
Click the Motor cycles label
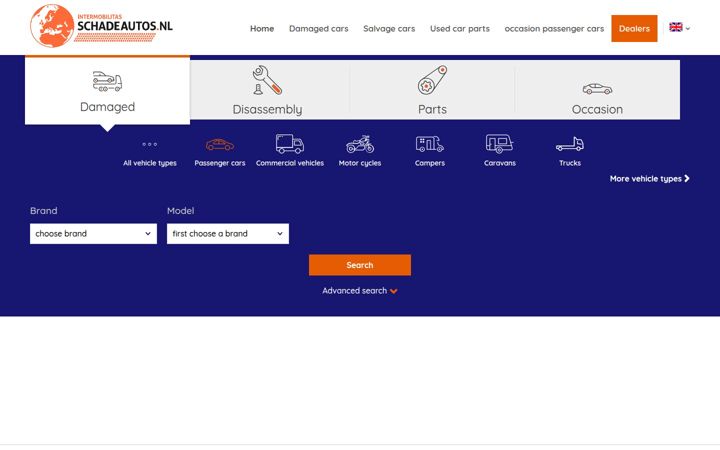tap(360, 163)
